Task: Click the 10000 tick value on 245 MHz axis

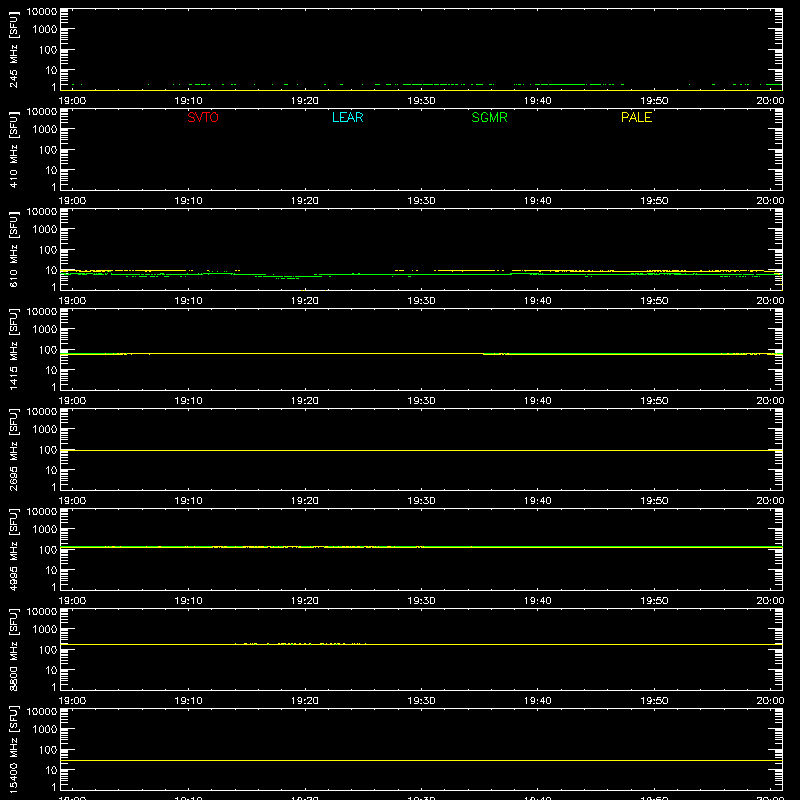Action: coord(42,12)
